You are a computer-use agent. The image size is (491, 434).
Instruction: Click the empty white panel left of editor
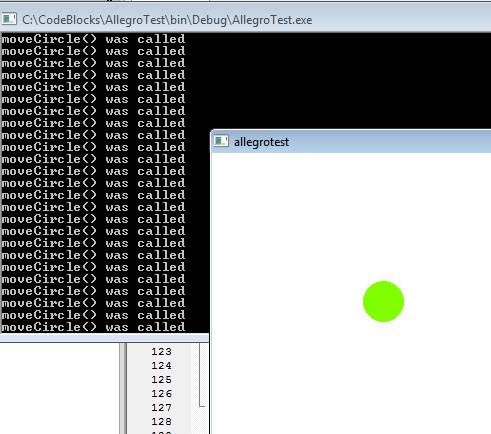click(x=59, y=388)
